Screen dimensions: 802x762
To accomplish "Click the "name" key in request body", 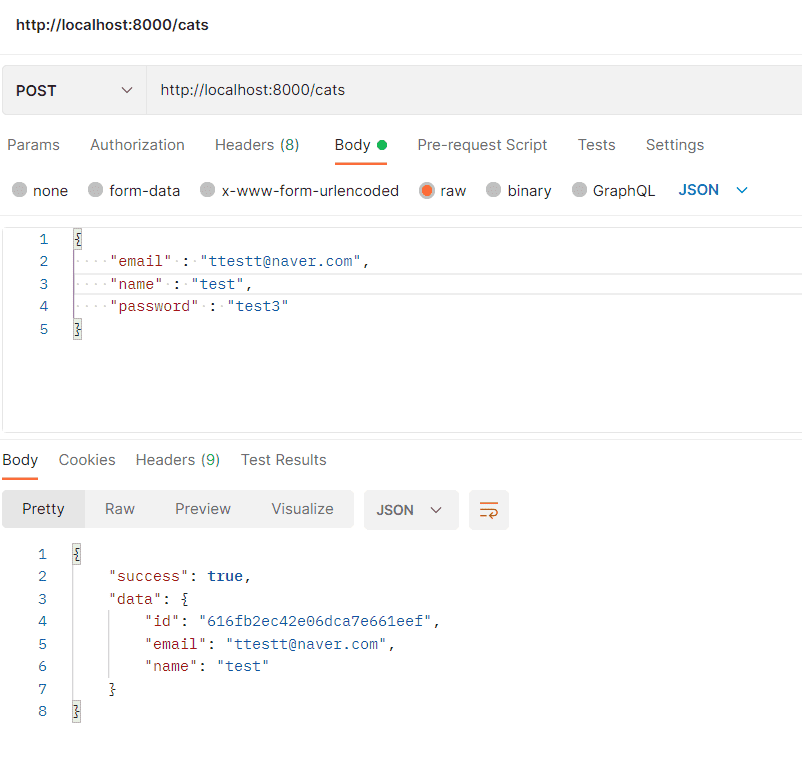I will coord(136,284).
